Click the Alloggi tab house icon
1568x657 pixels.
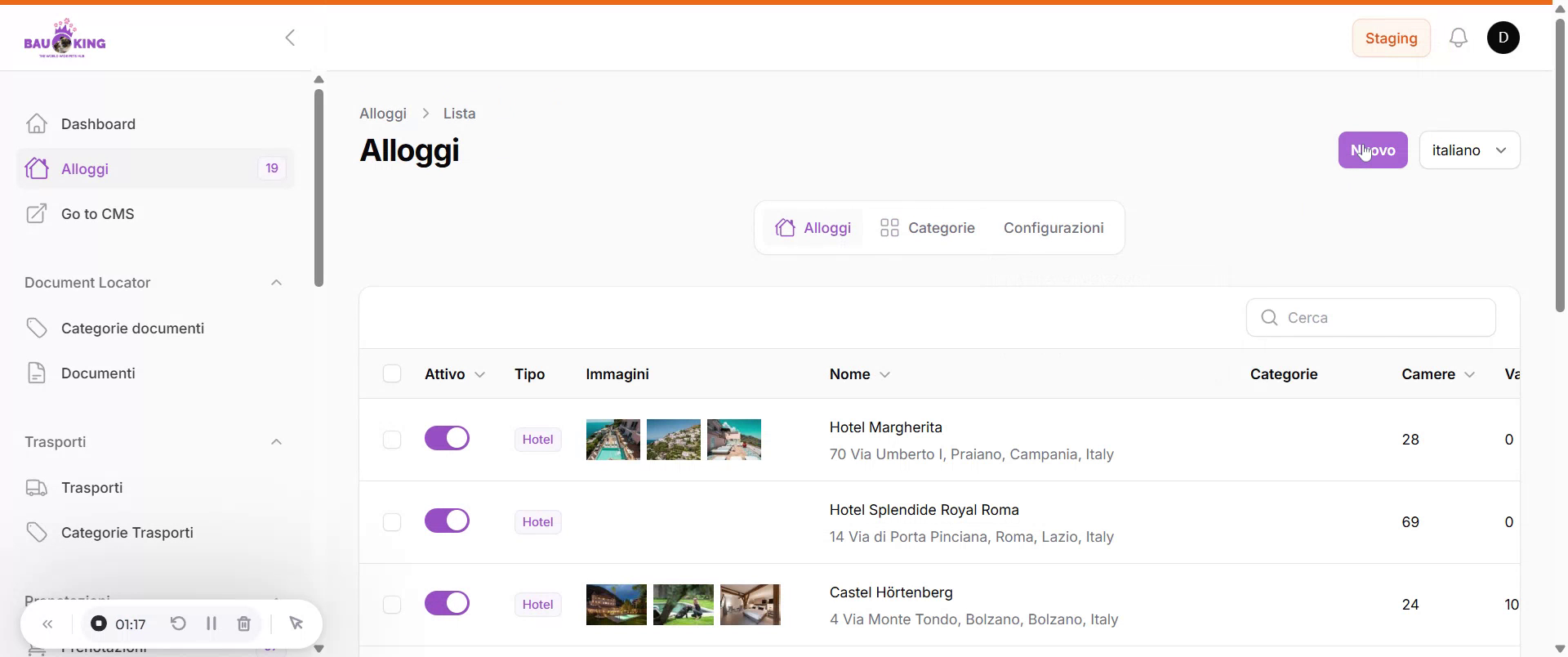click(785, 227)
